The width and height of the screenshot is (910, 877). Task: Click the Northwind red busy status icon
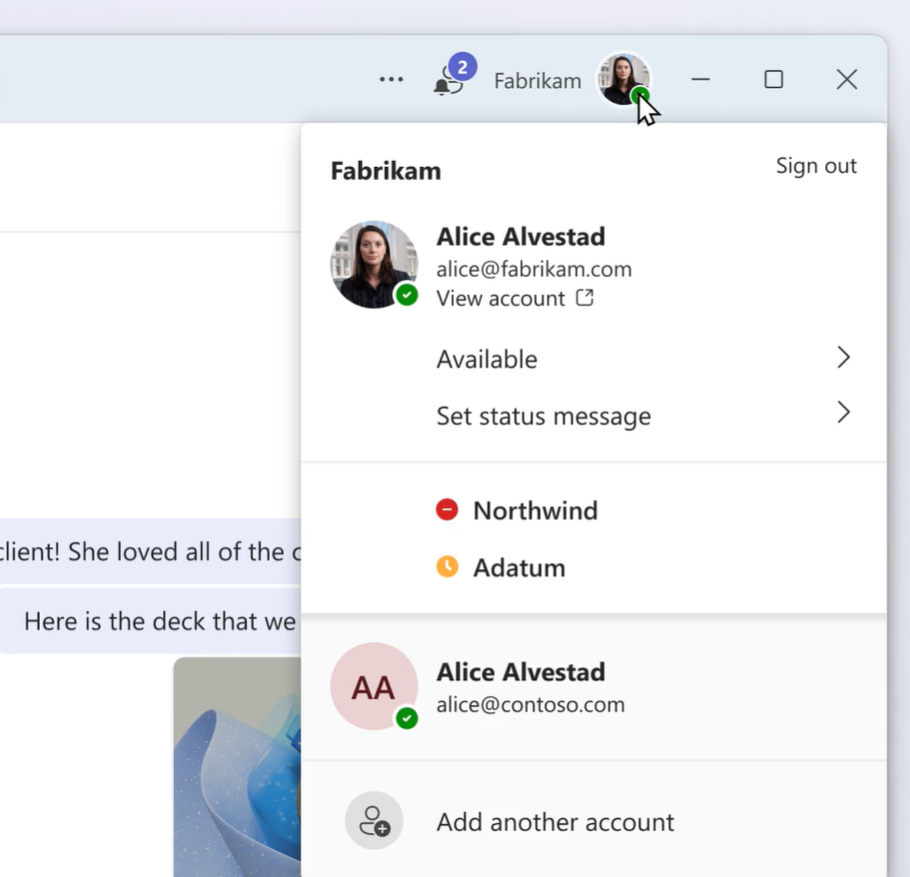coord(447,510)
